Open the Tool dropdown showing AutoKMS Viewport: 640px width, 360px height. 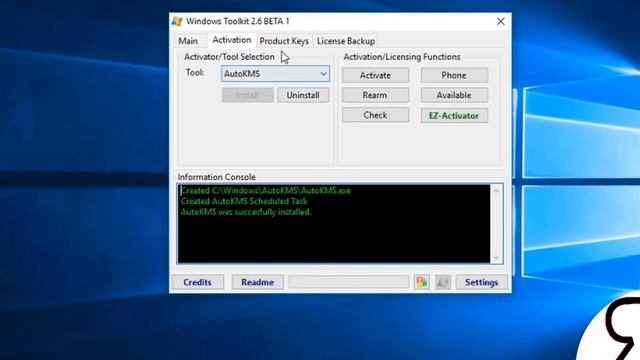[x=276, y=74]
